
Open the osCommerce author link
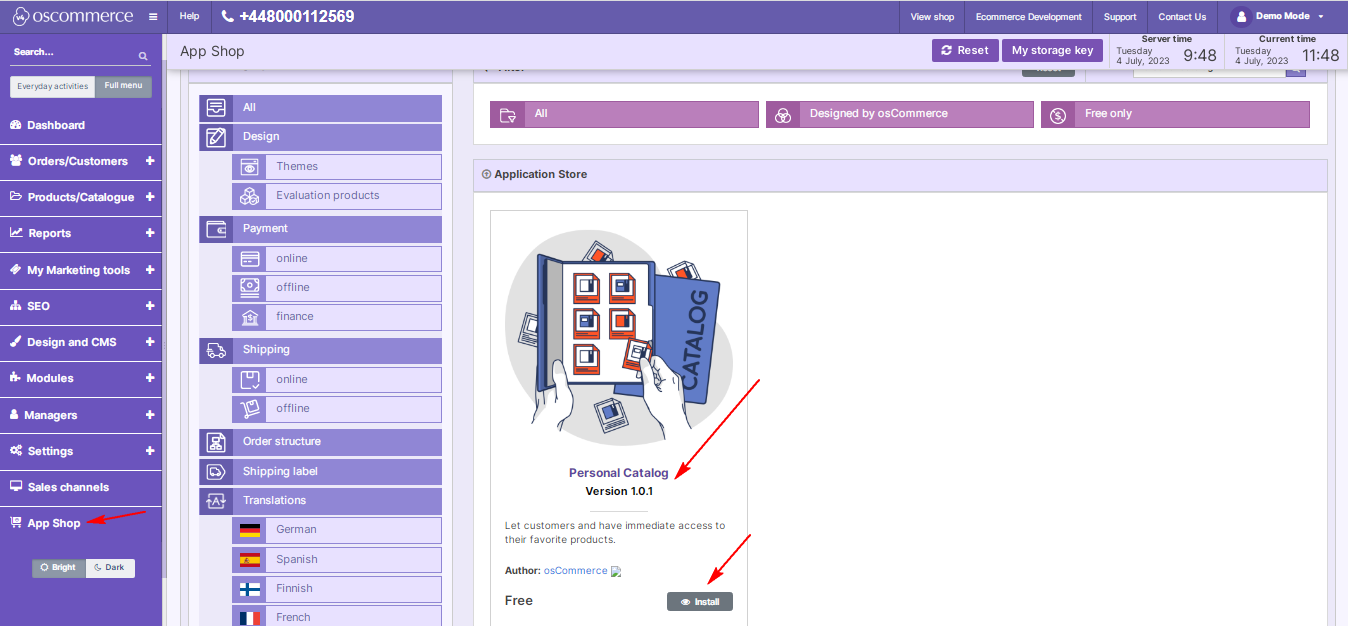tap(575, 571)
